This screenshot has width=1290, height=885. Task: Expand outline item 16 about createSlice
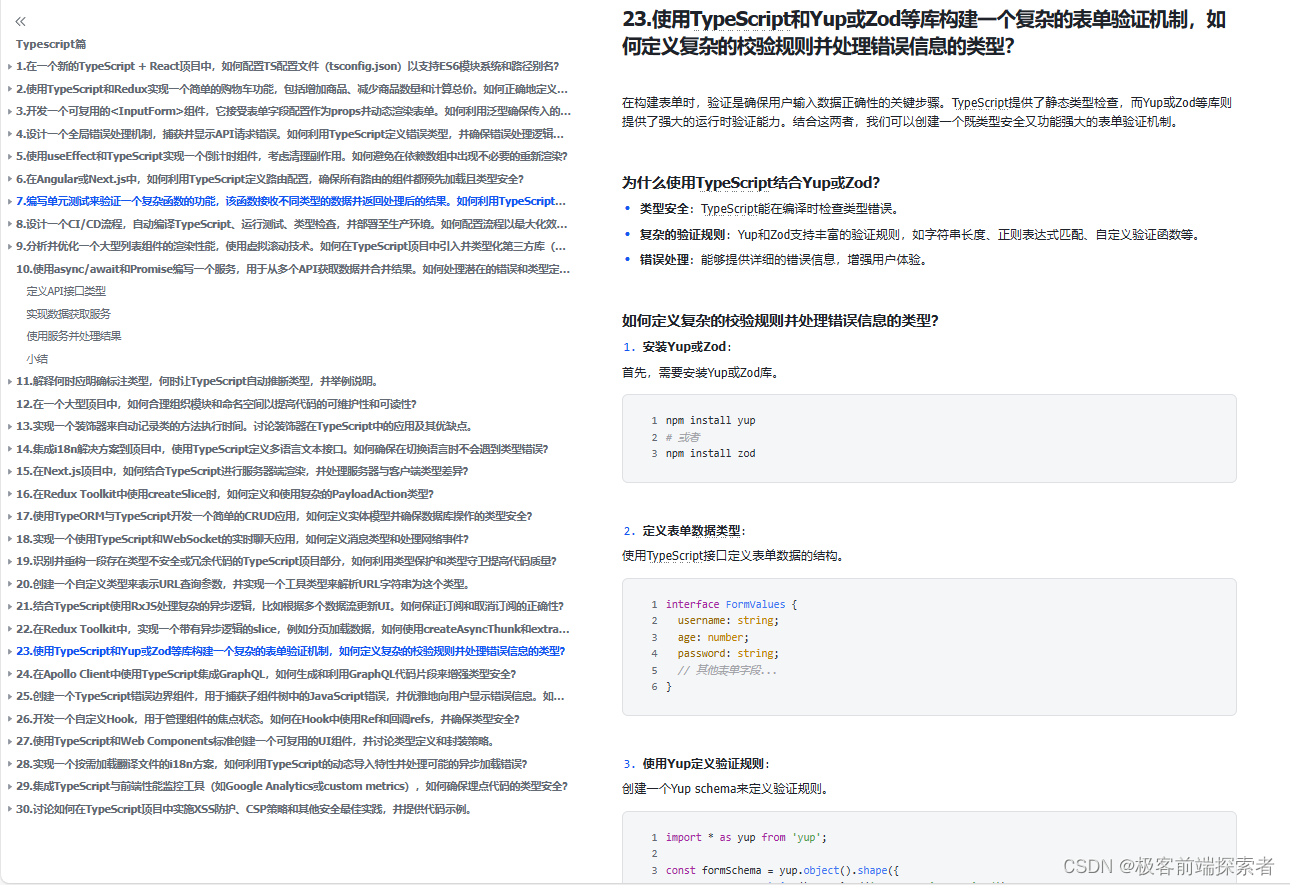pyautogui.click(x=10, y=494)
